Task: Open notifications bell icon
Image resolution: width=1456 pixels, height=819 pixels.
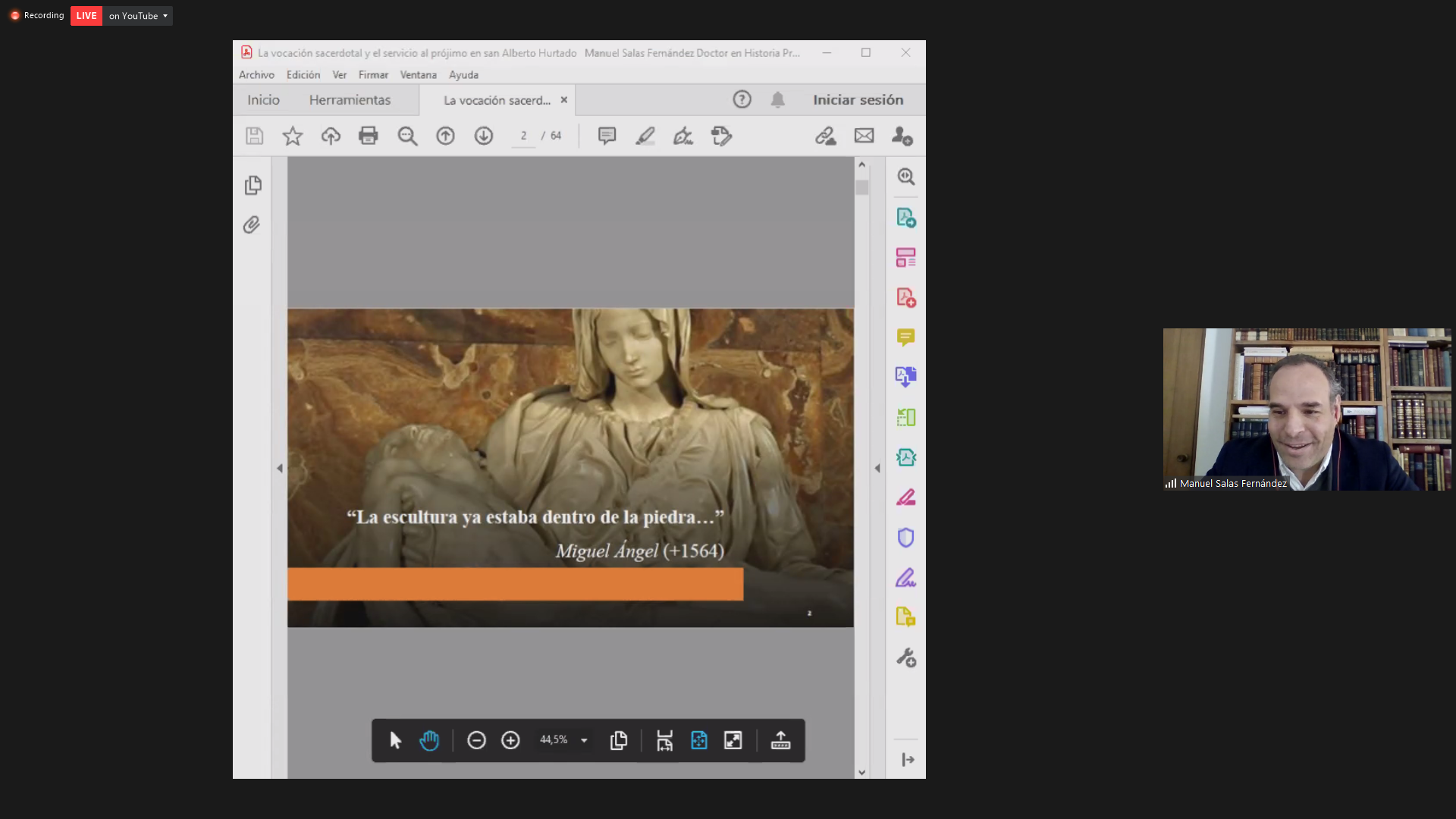Action: tap(777, 99)
